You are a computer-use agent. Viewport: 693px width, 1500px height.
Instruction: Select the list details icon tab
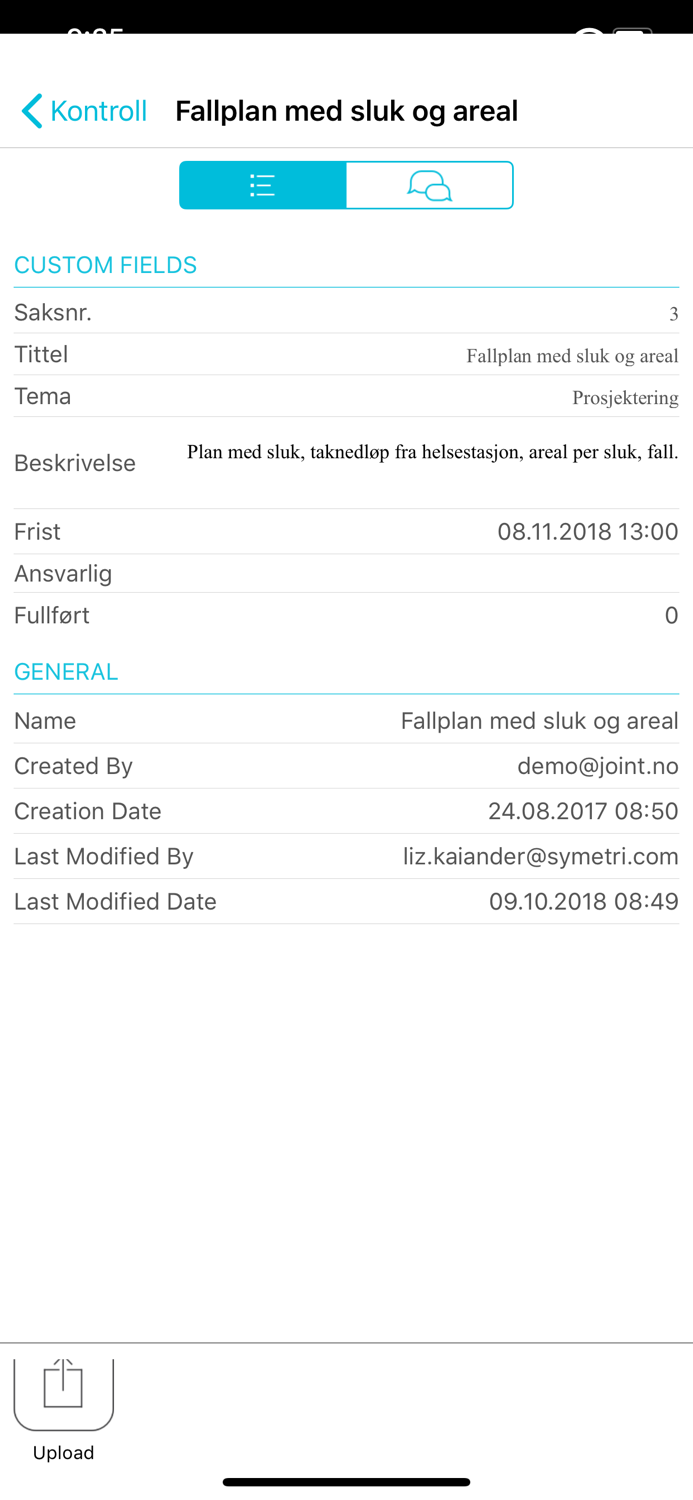pyautogui.click(x=261, y=185)
